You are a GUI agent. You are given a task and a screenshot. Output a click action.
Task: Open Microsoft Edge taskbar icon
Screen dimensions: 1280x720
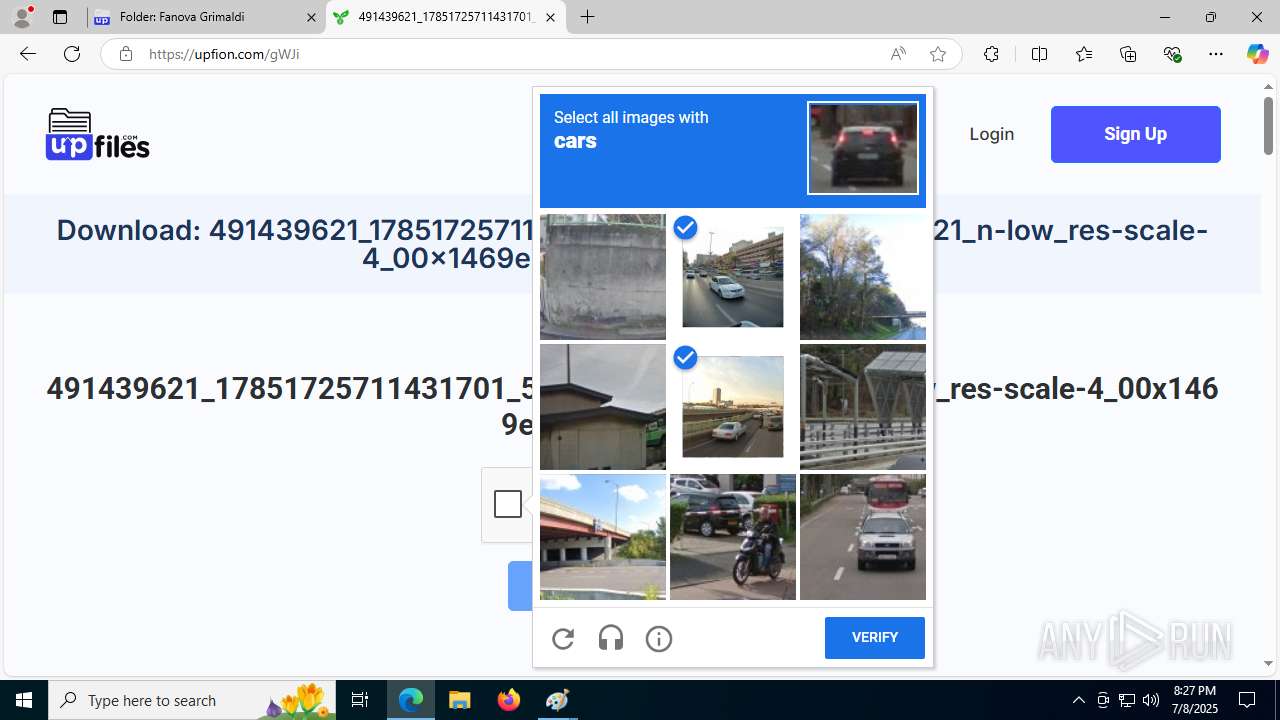(x=411, y=700)
